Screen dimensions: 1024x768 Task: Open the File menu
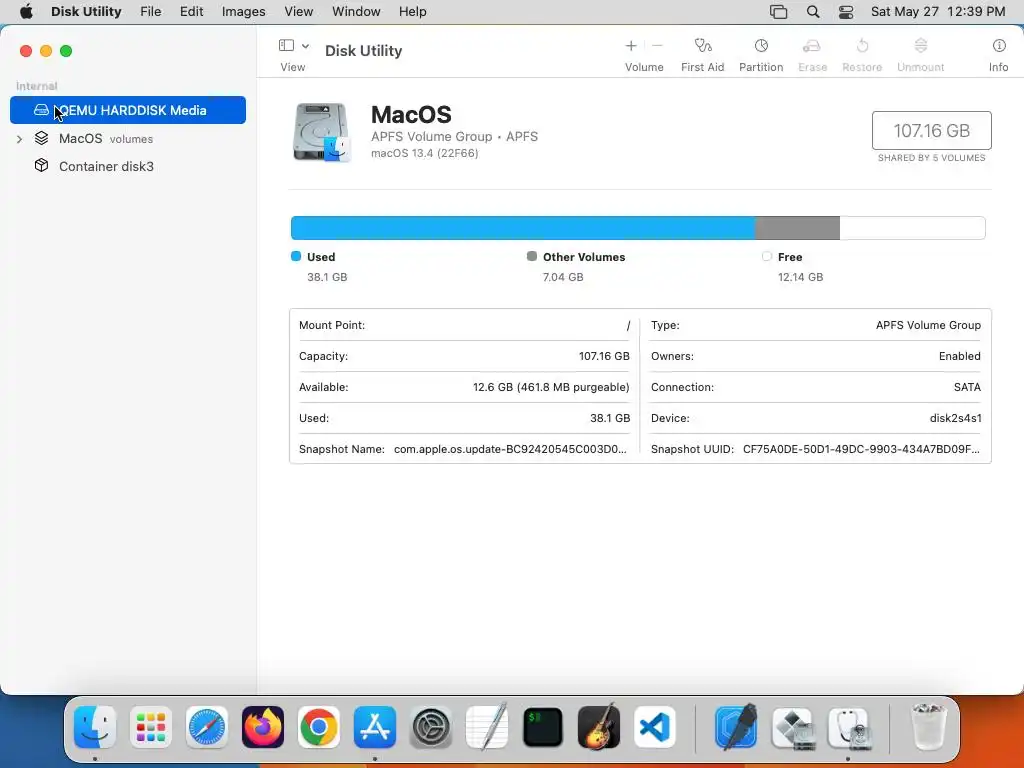(151, 11)
